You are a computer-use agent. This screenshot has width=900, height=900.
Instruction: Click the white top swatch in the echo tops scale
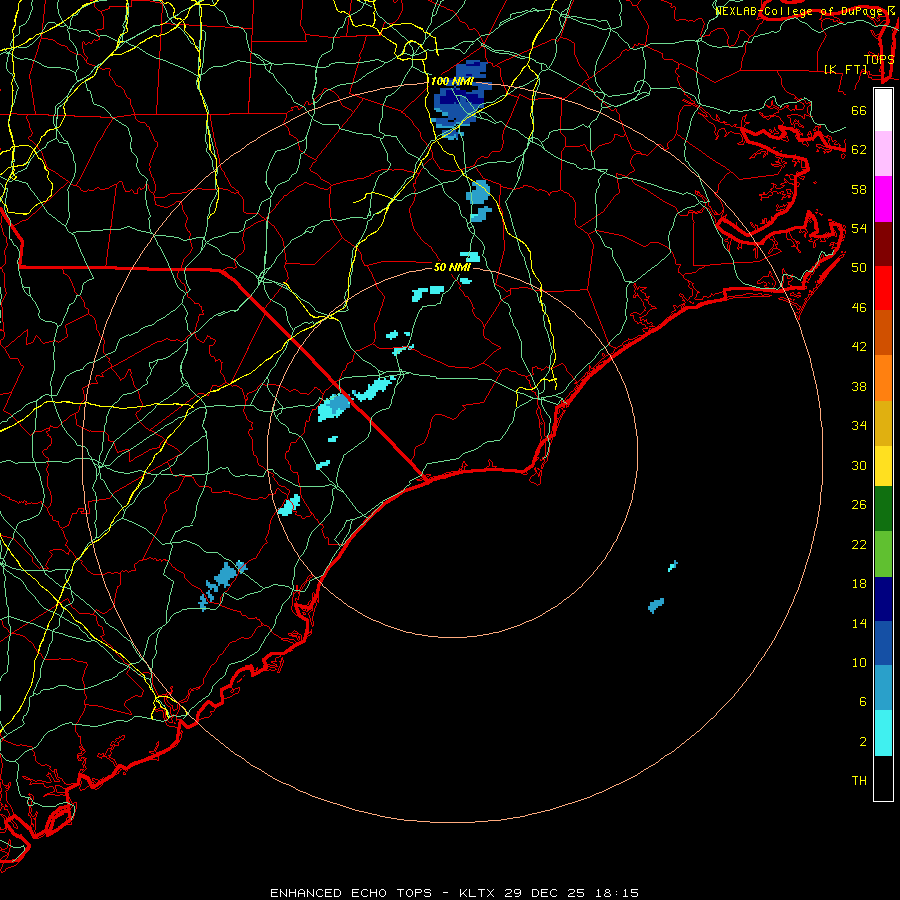883,110
